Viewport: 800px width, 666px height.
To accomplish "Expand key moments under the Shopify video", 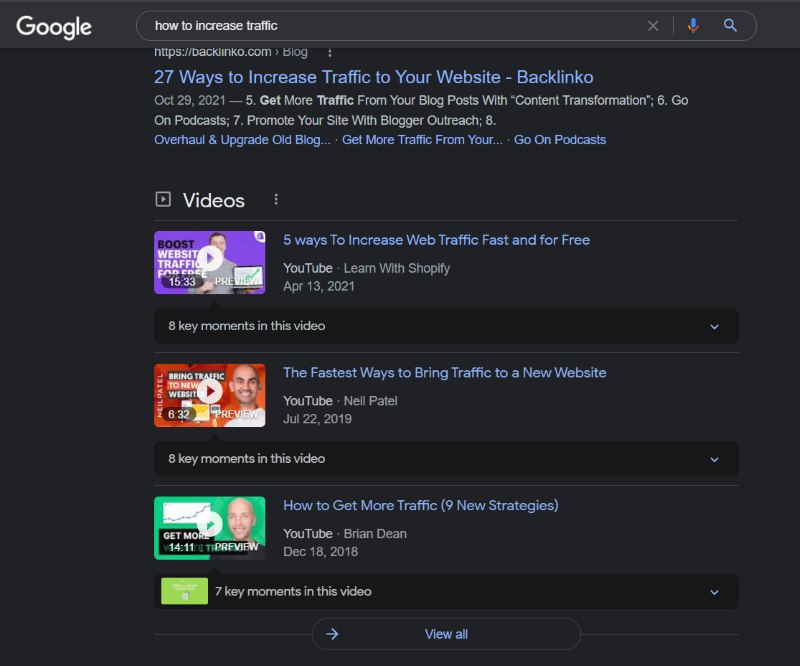I will click(x=714, y=327).
